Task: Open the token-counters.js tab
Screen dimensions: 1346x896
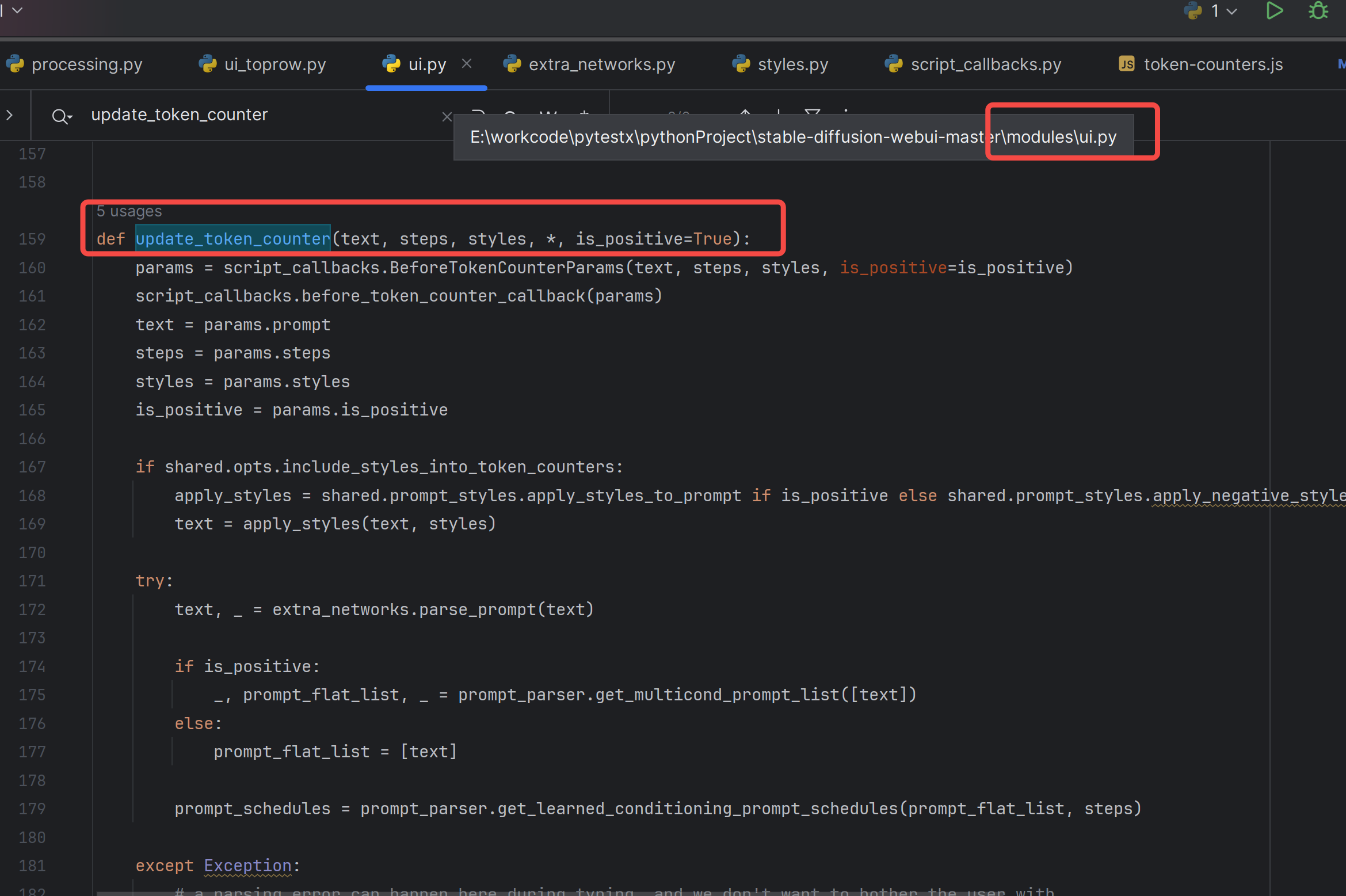Action: (x=1200, y=64)
